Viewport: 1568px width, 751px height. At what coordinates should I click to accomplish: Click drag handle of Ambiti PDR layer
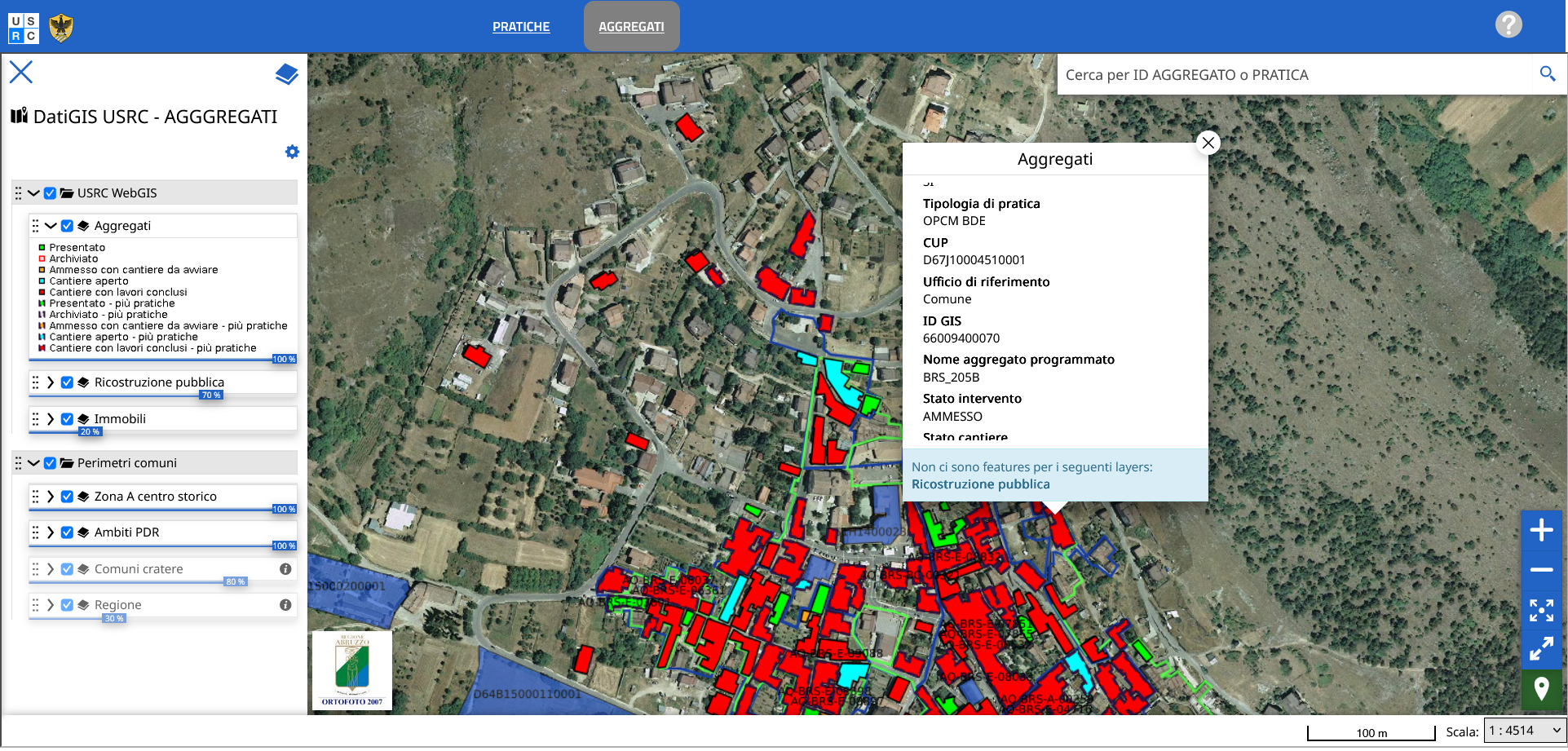[x=35, y=532]
